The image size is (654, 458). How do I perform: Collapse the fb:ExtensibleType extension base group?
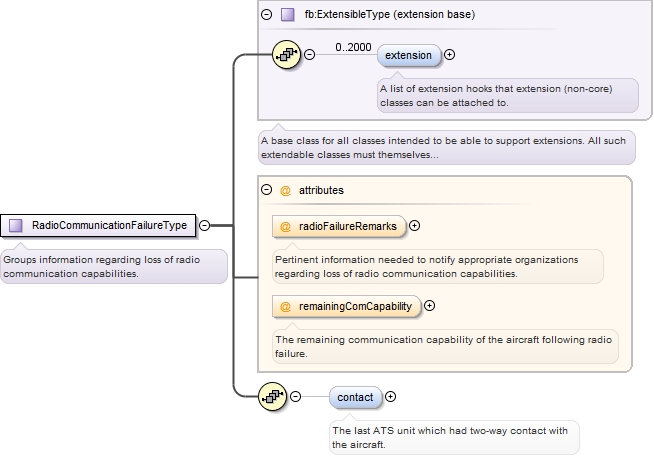point(266,15)
